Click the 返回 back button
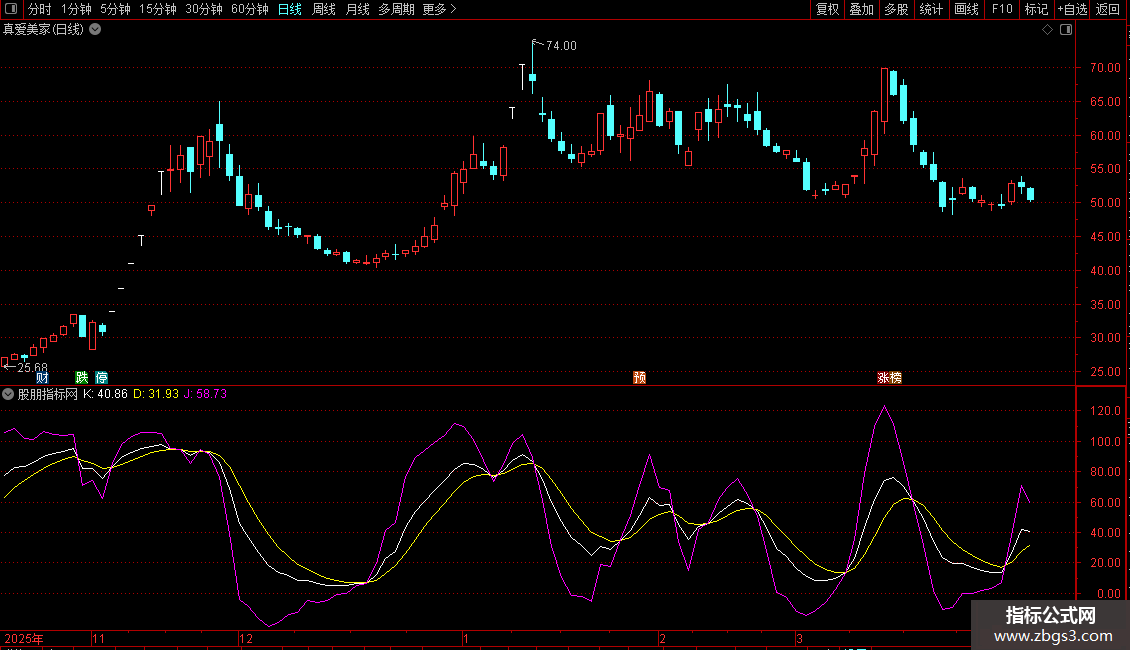The width and height of the screenshot is (1130, 650). click(x=1108, y=9)
